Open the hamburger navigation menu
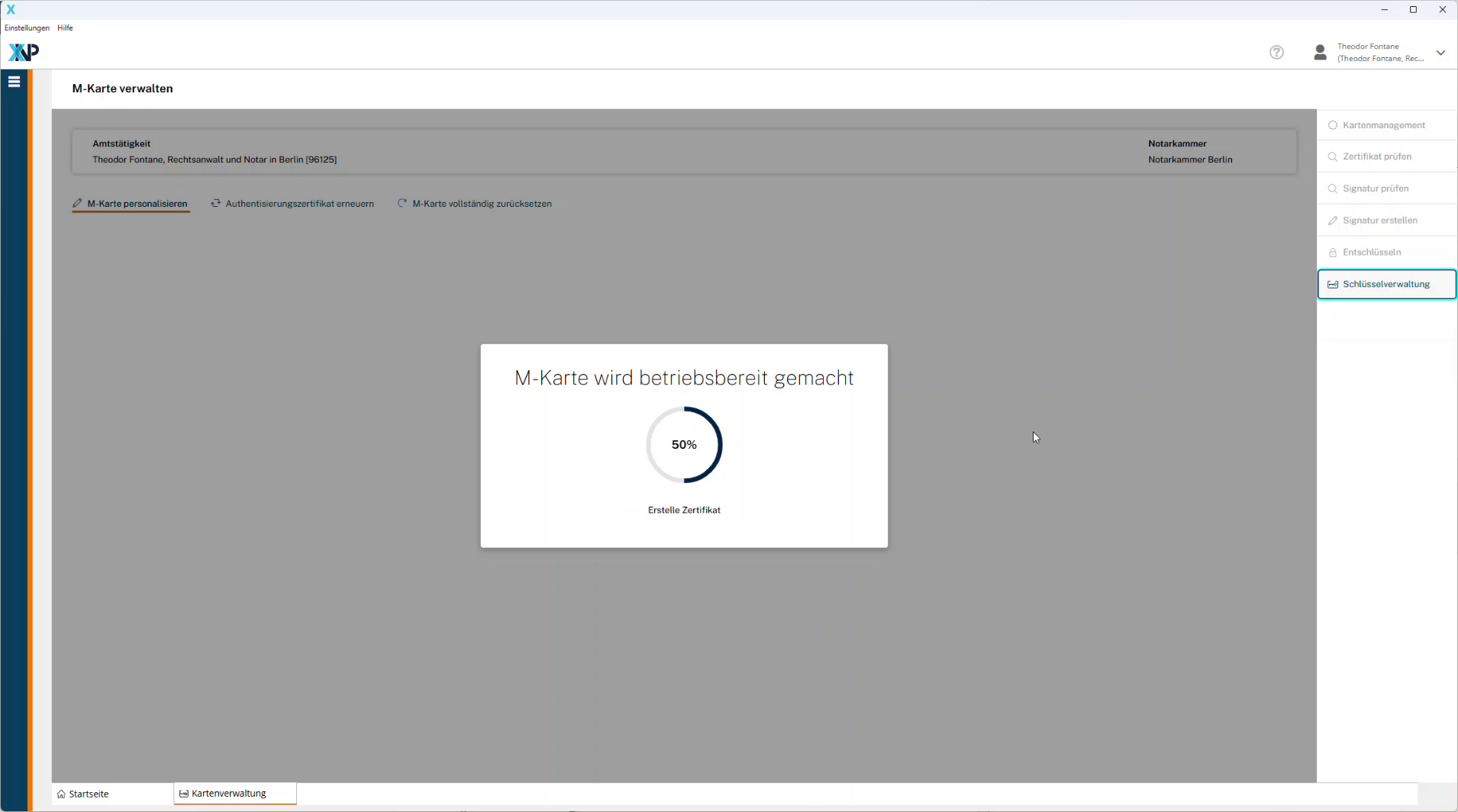The width and height of the screenshot is (1458, 812). click(14, 82)
